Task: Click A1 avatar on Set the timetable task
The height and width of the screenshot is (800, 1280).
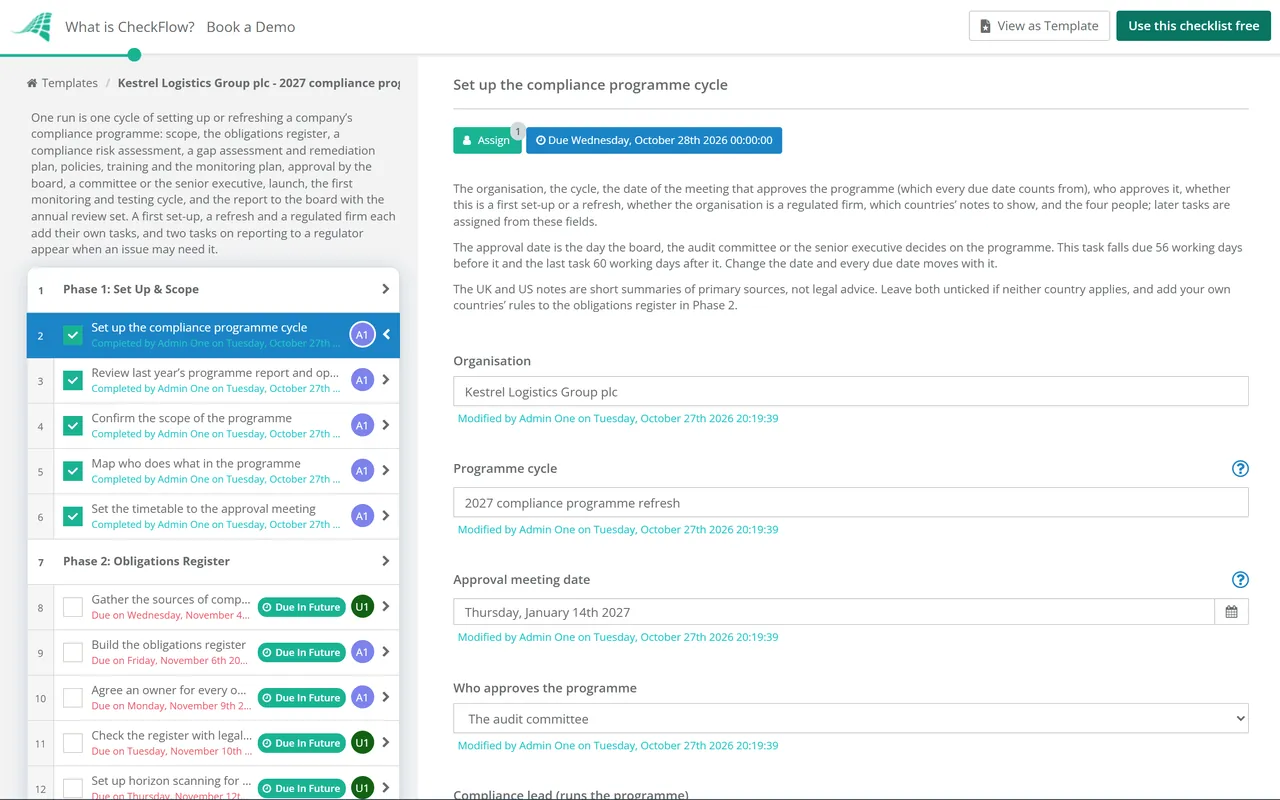Action: click(x=362, y=516)
